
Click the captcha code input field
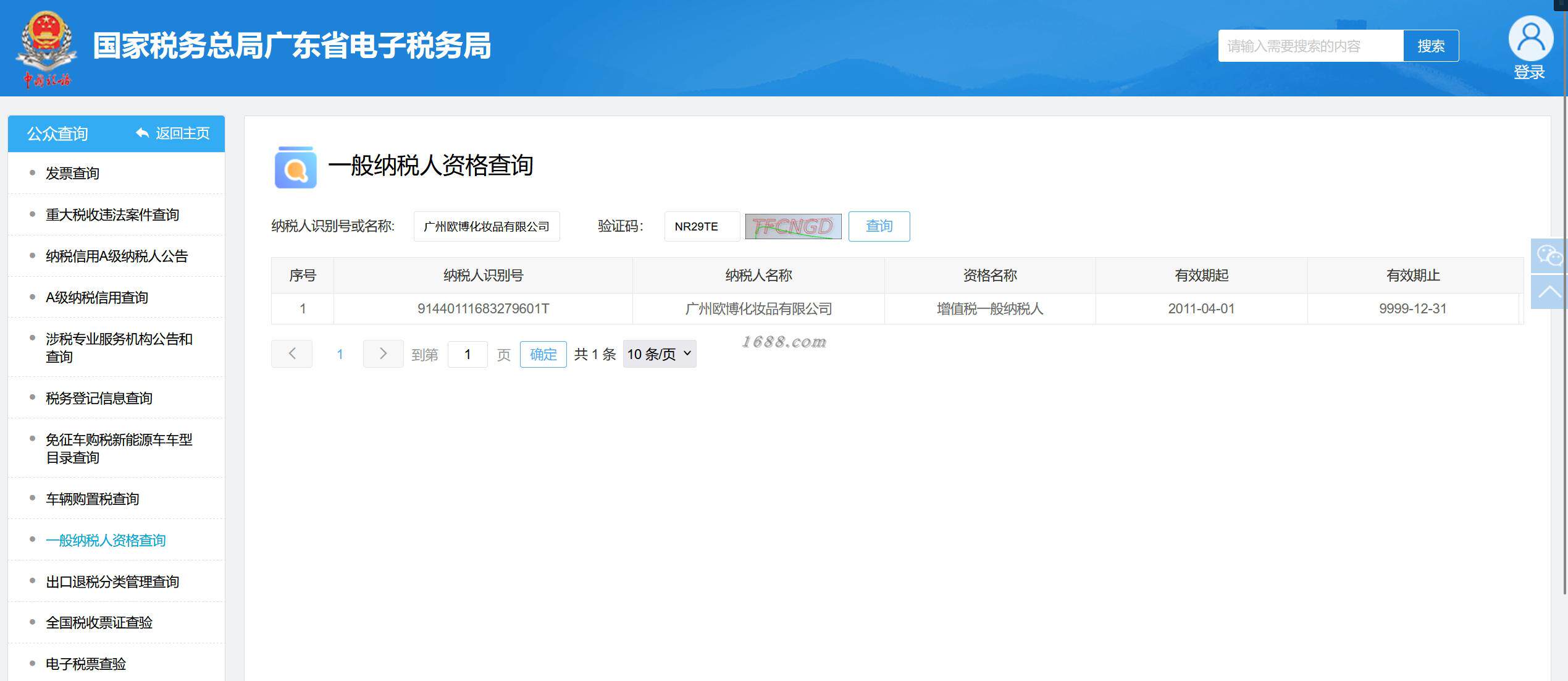coord(702,227)
